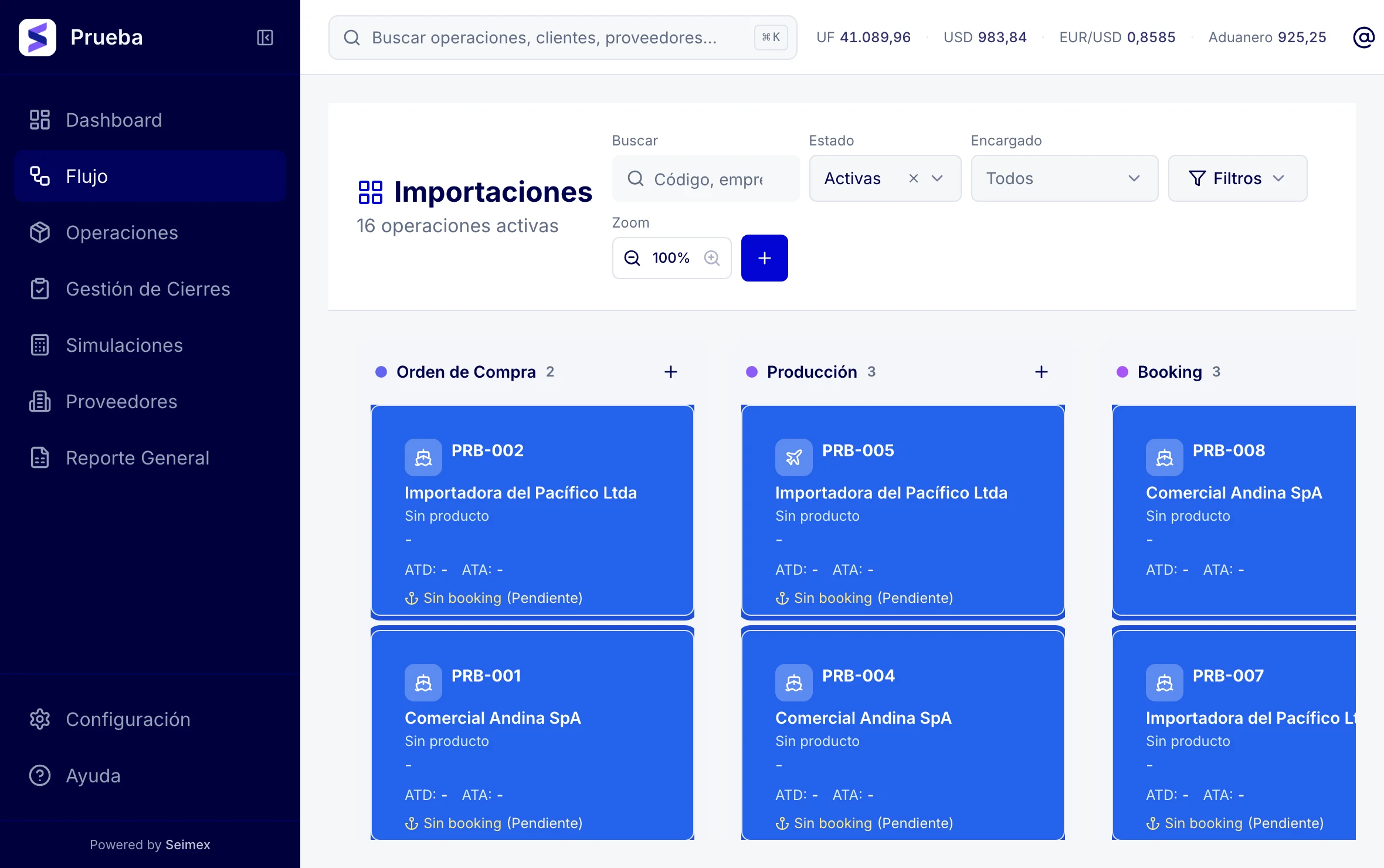
Task: Zoom in with the plus magnifier
Action: click(712, 258)
